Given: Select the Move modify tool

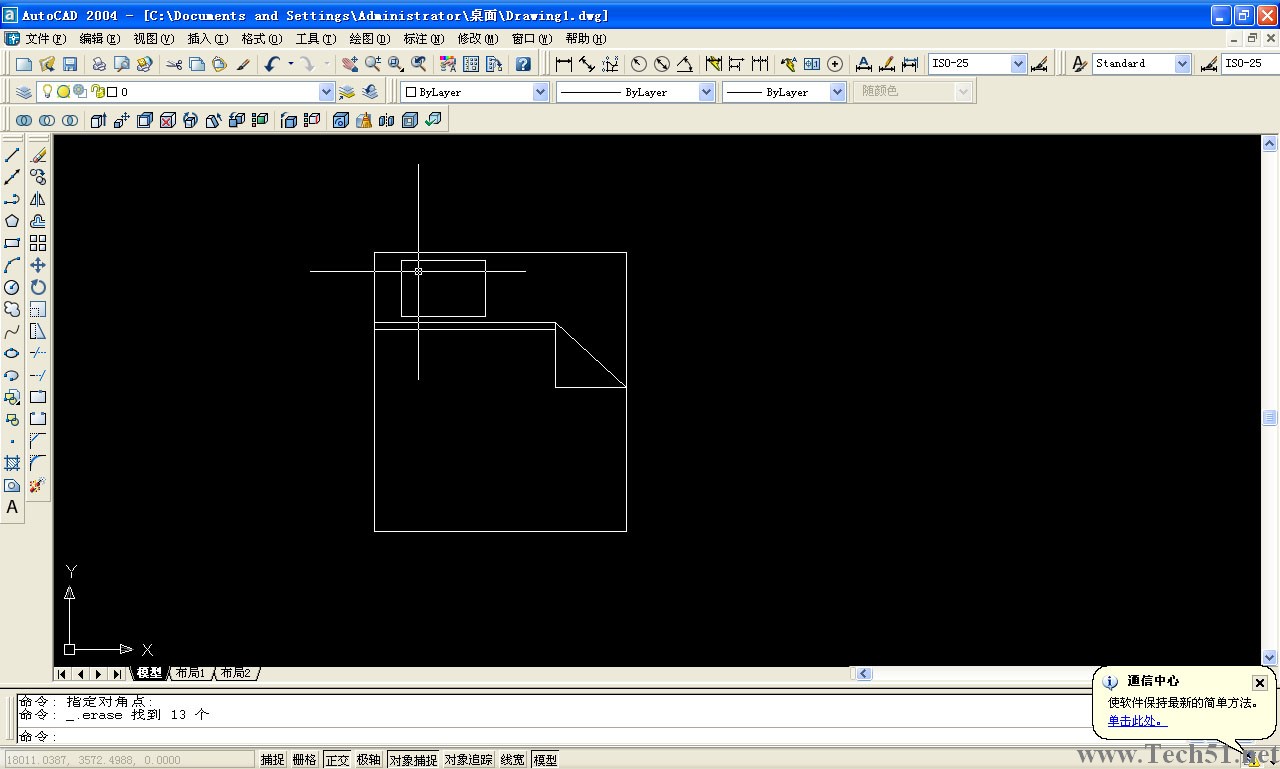Looking at the screenshot, I should (x=38, y=265).
